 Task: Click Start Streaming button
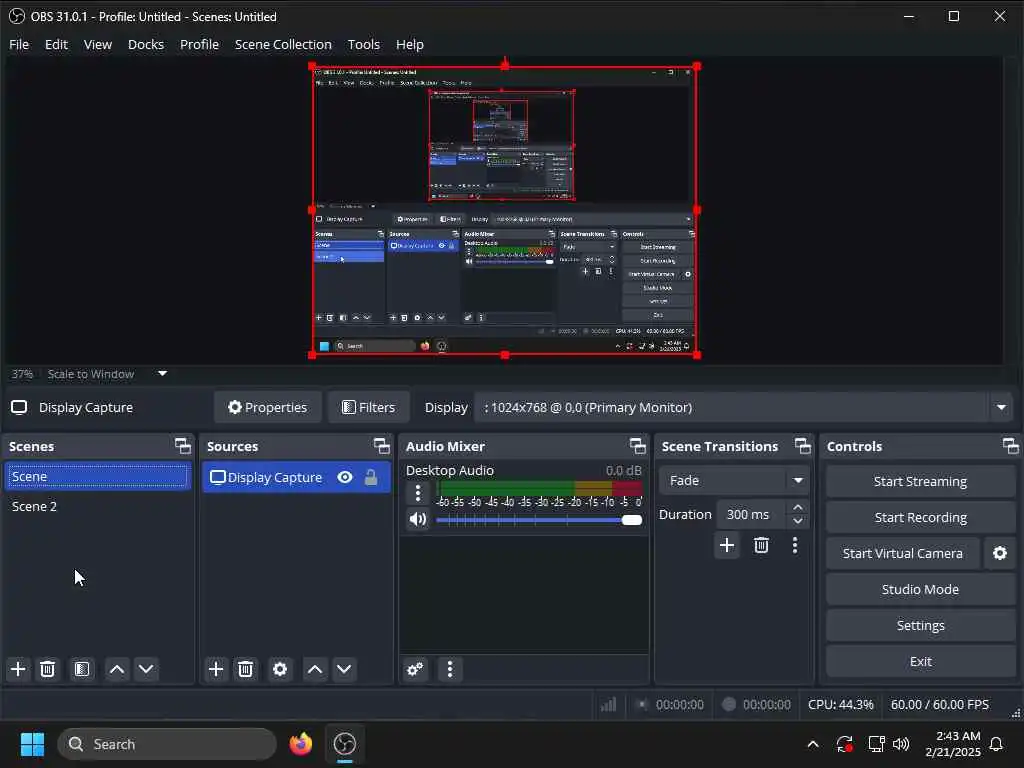[x=920, y=481]
